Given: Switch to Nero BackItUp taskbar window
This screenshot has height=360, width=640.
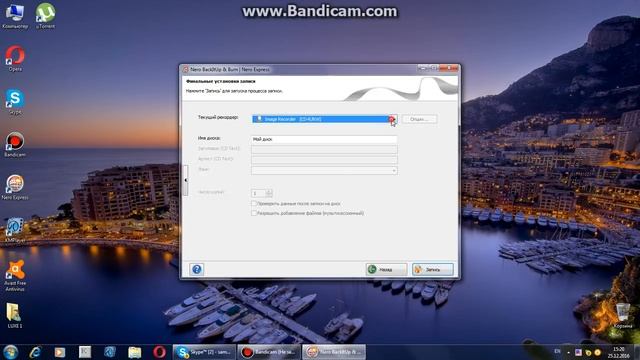Looking at the screenshot, I should point(334,352).
